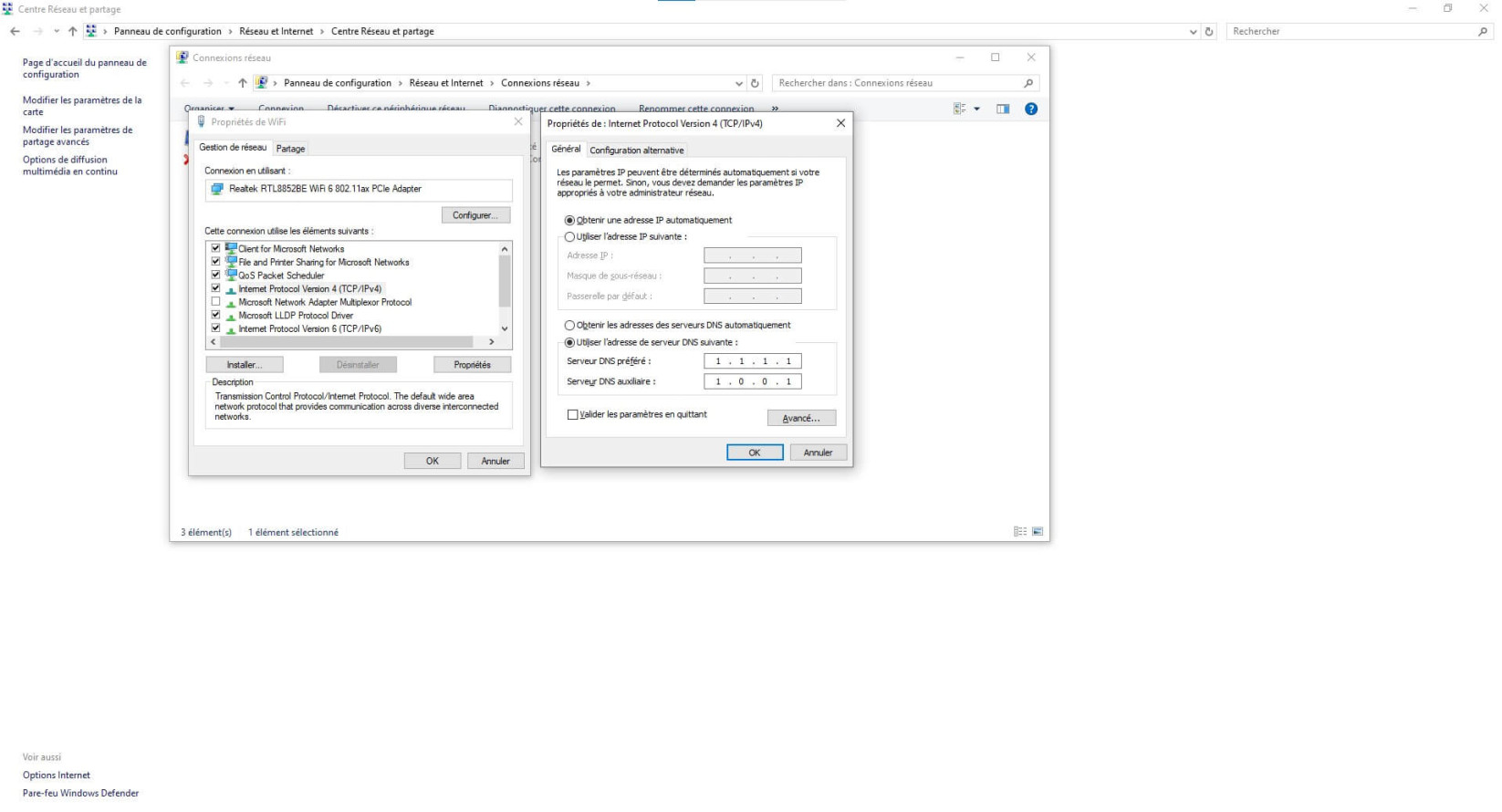The width and height of the screenshot is (1502, 812).
Task: Go up one level in Centre Réseau window
Action: 72,31
